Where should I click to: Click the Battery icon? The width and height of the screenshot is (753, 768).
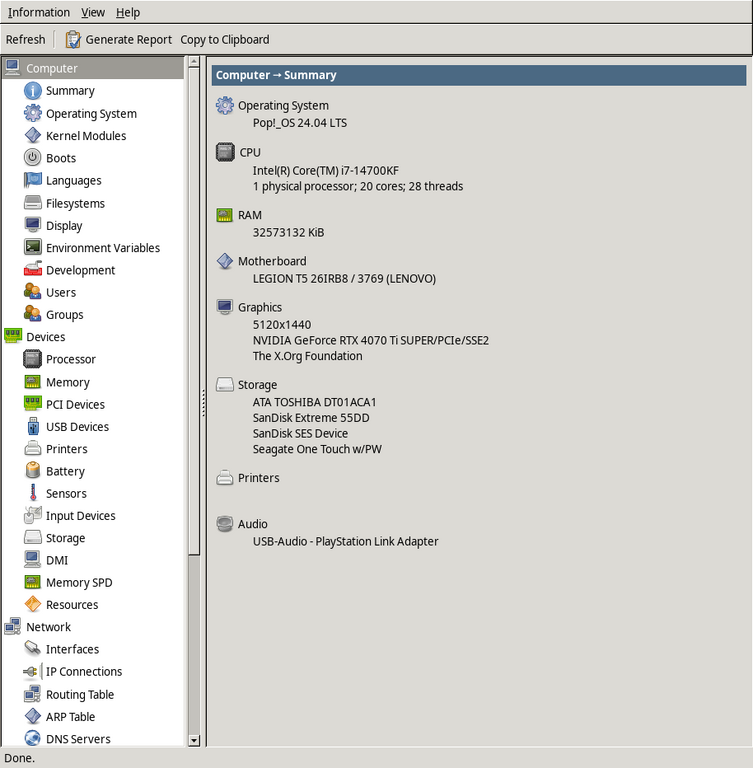coord(32,471)
